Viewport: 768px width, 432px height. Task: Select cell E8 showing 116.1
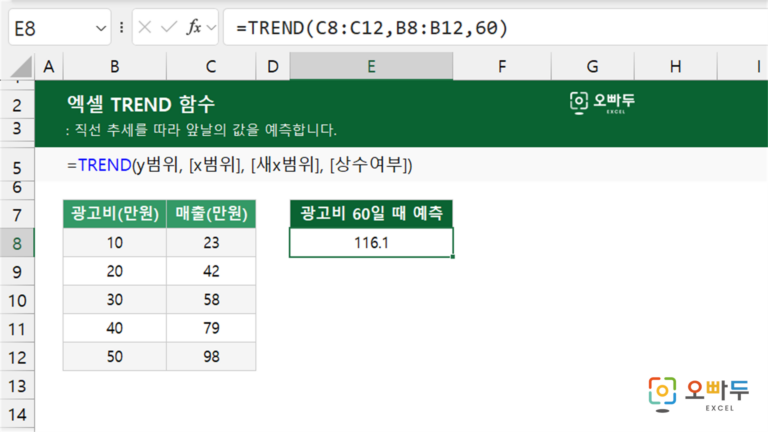pos(371,242)
